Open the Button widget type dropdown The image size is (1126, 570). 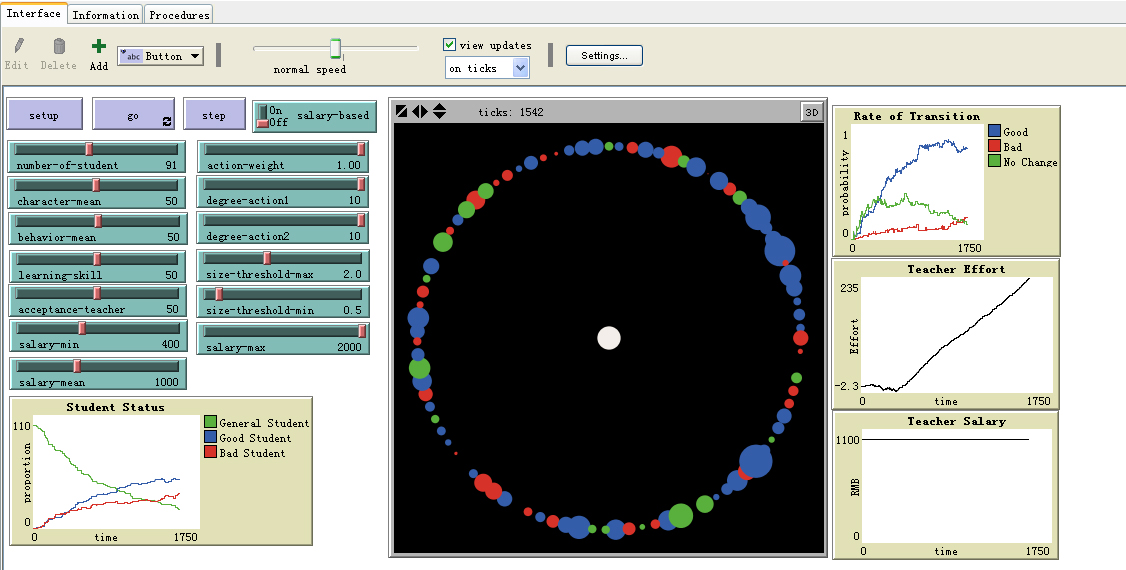click(161, 56)
